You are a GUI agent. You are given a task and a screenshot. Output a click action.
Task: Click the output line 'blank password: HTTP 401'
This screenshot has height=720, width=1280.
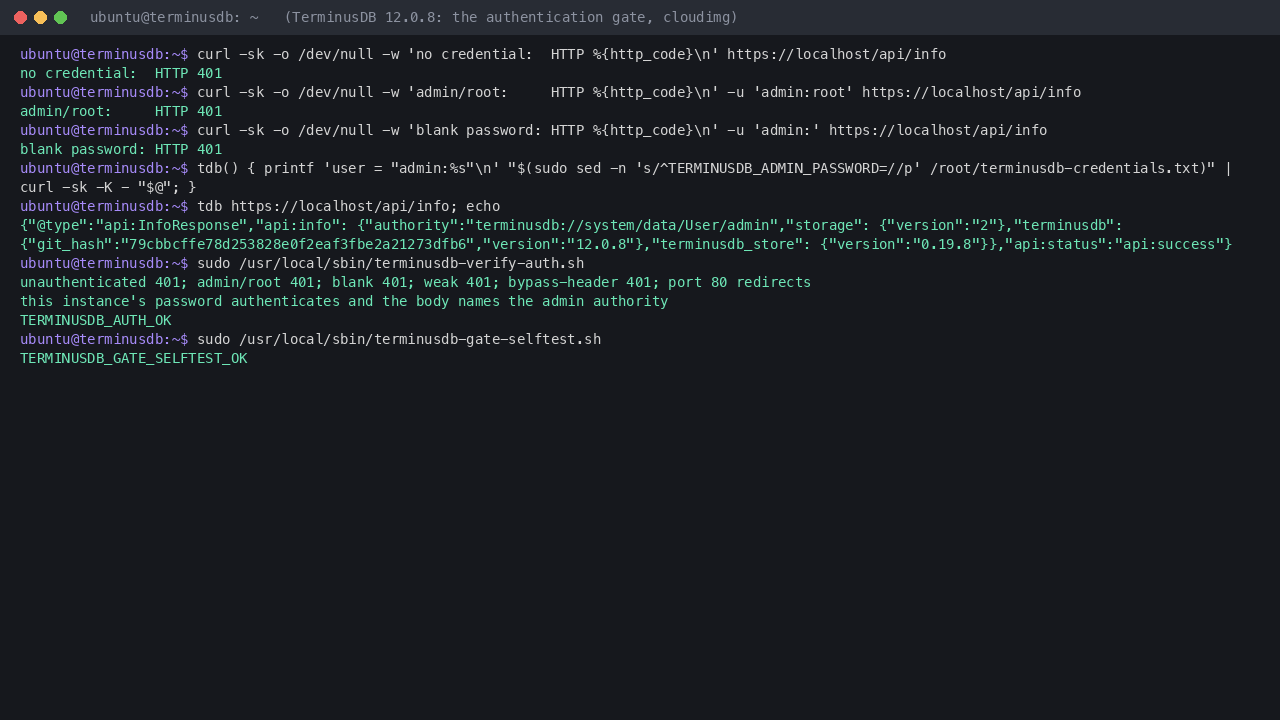point(121,149)
